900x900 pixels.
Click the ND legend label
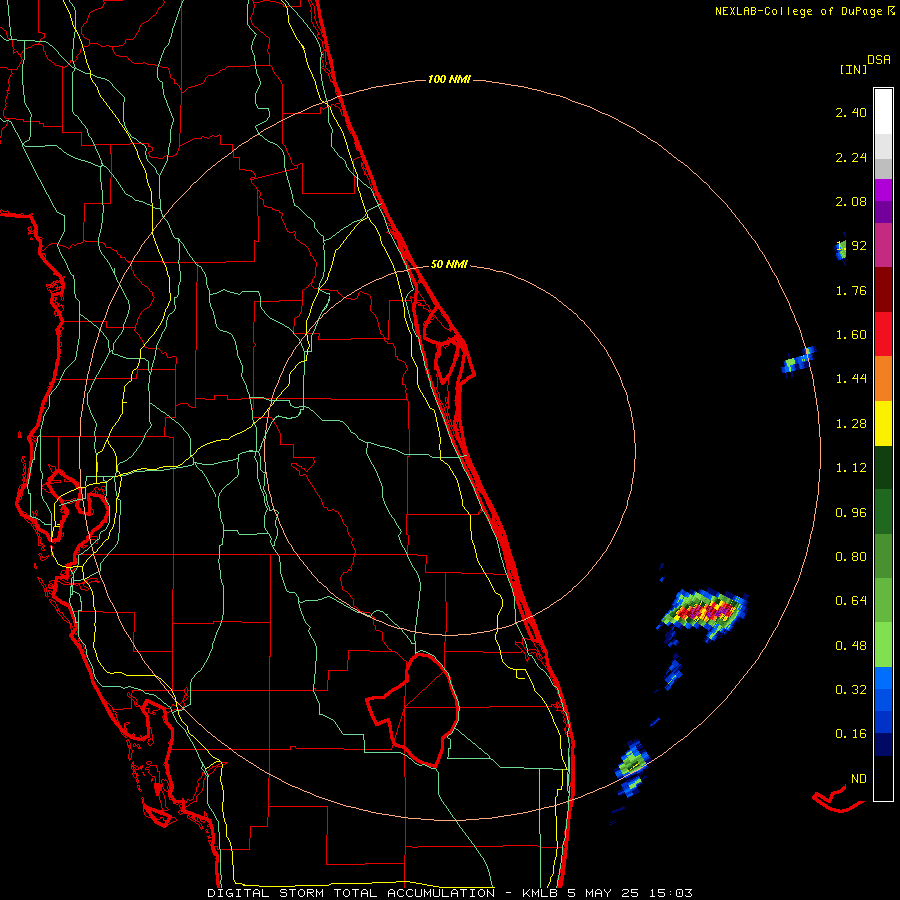[x=859, y=779]
